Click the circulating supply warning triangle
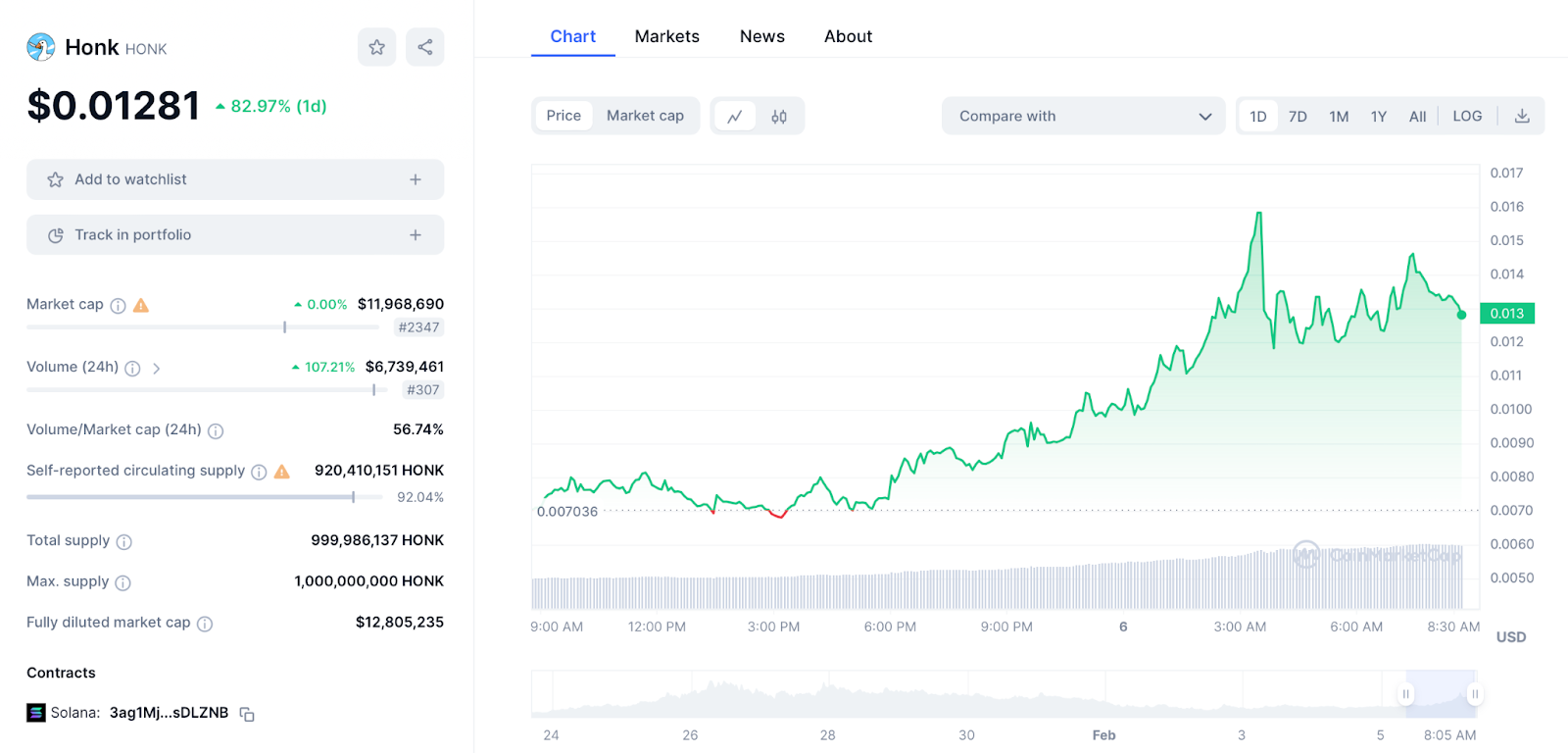This screenshot has width=1568, height=753. (282, 472)
